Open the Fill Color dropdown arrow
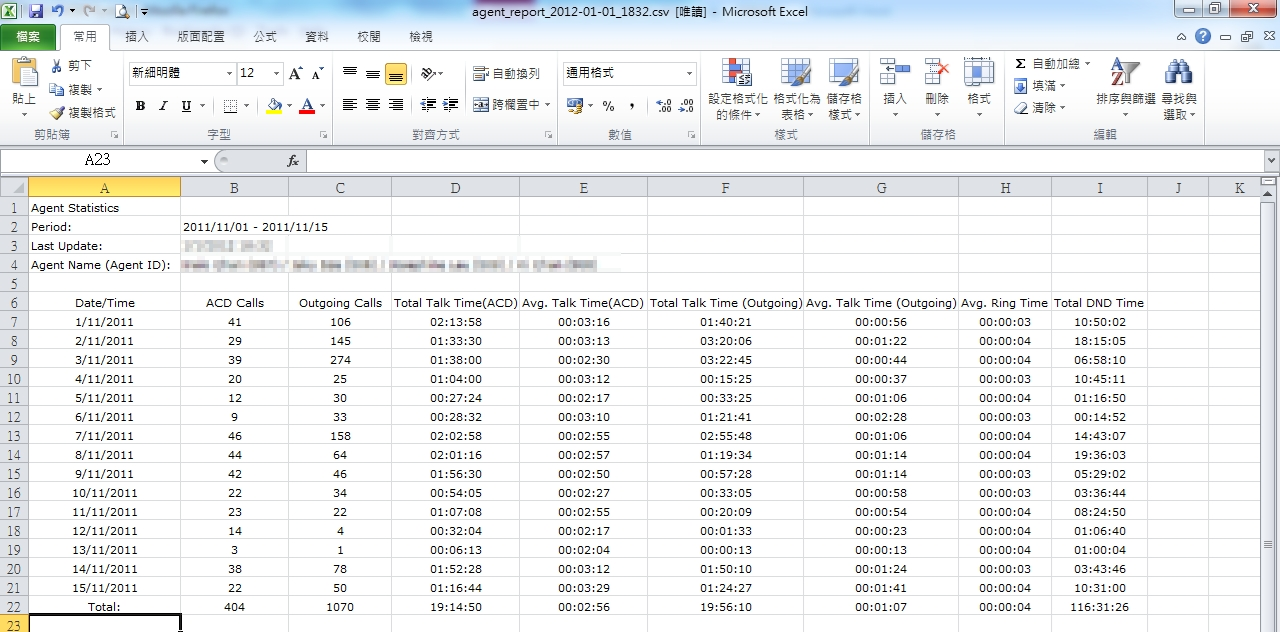Viewport: 1280px width, 632px height. [289, 105]
